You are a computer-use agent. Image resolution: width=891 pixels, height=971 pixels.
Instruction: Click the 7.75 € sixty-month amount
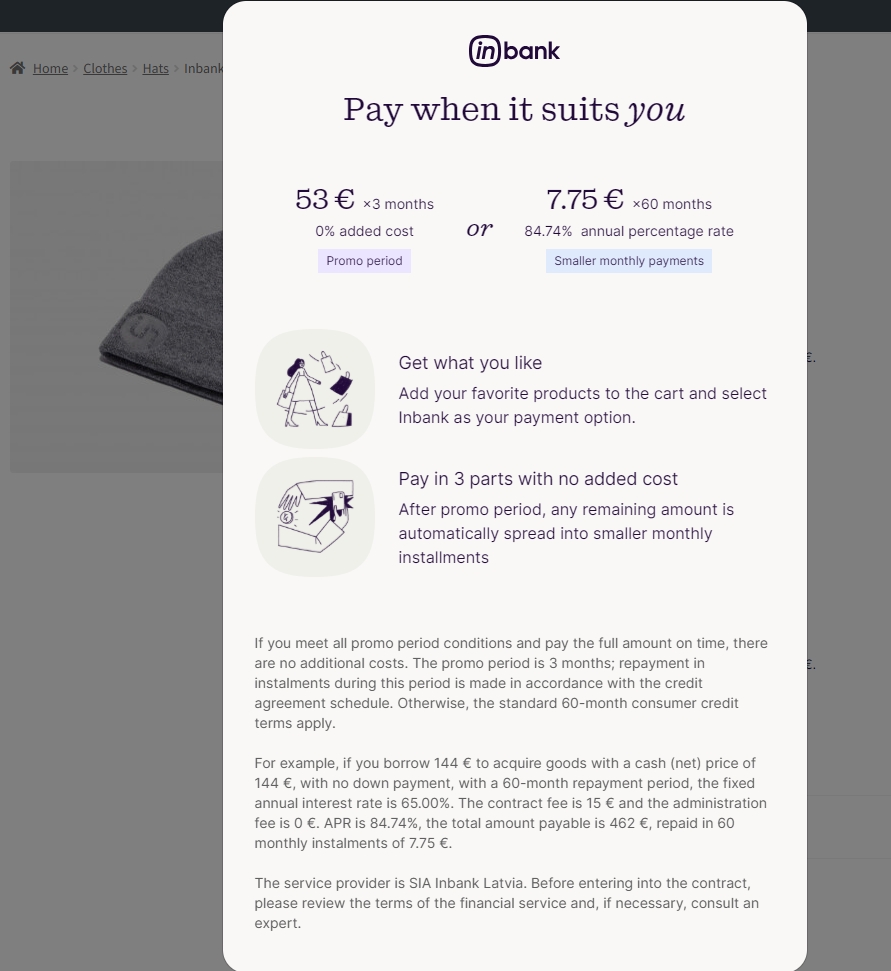pos(585,200)
